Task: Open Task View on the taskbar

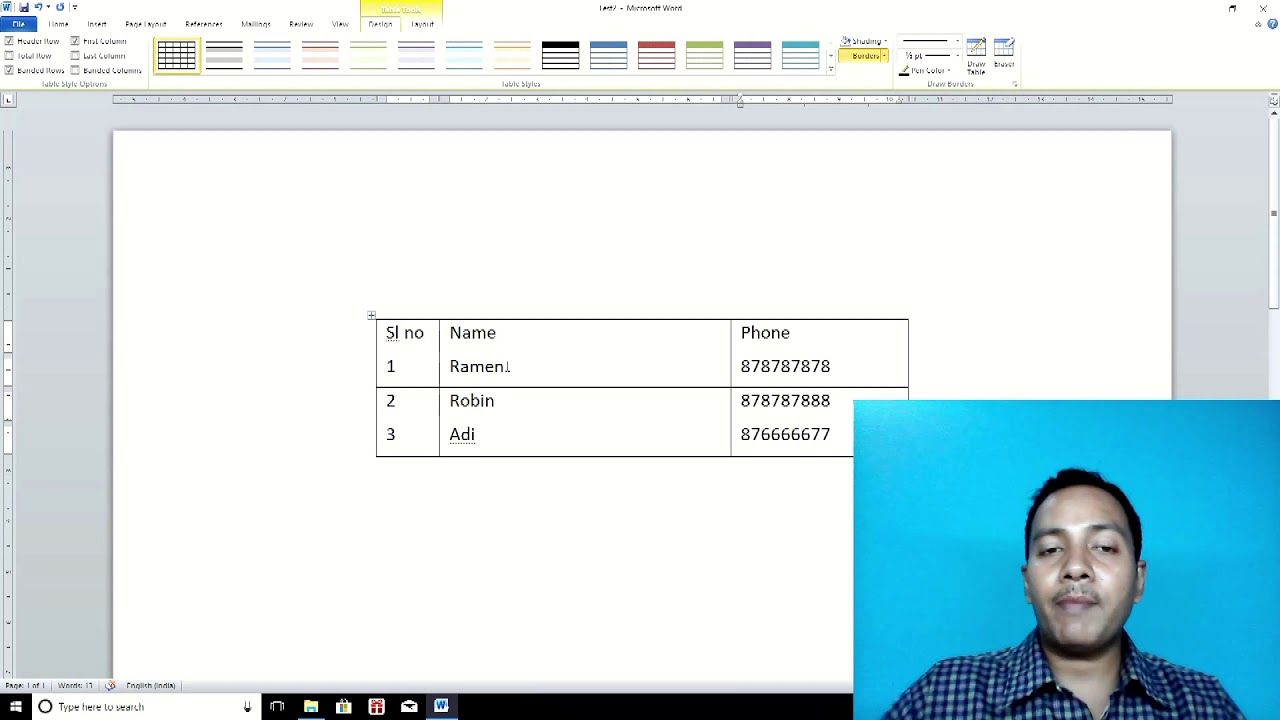Action: (x=277, y=707)
